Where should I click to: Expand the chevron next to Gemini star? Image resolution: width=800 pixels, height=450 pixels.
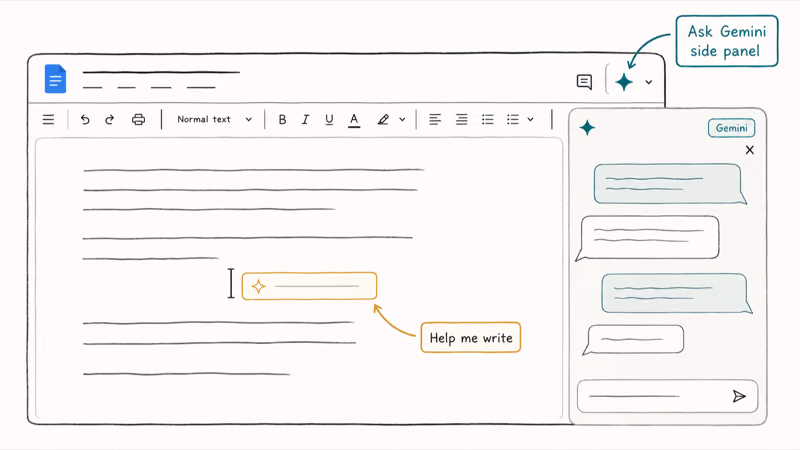pos(648,82)
